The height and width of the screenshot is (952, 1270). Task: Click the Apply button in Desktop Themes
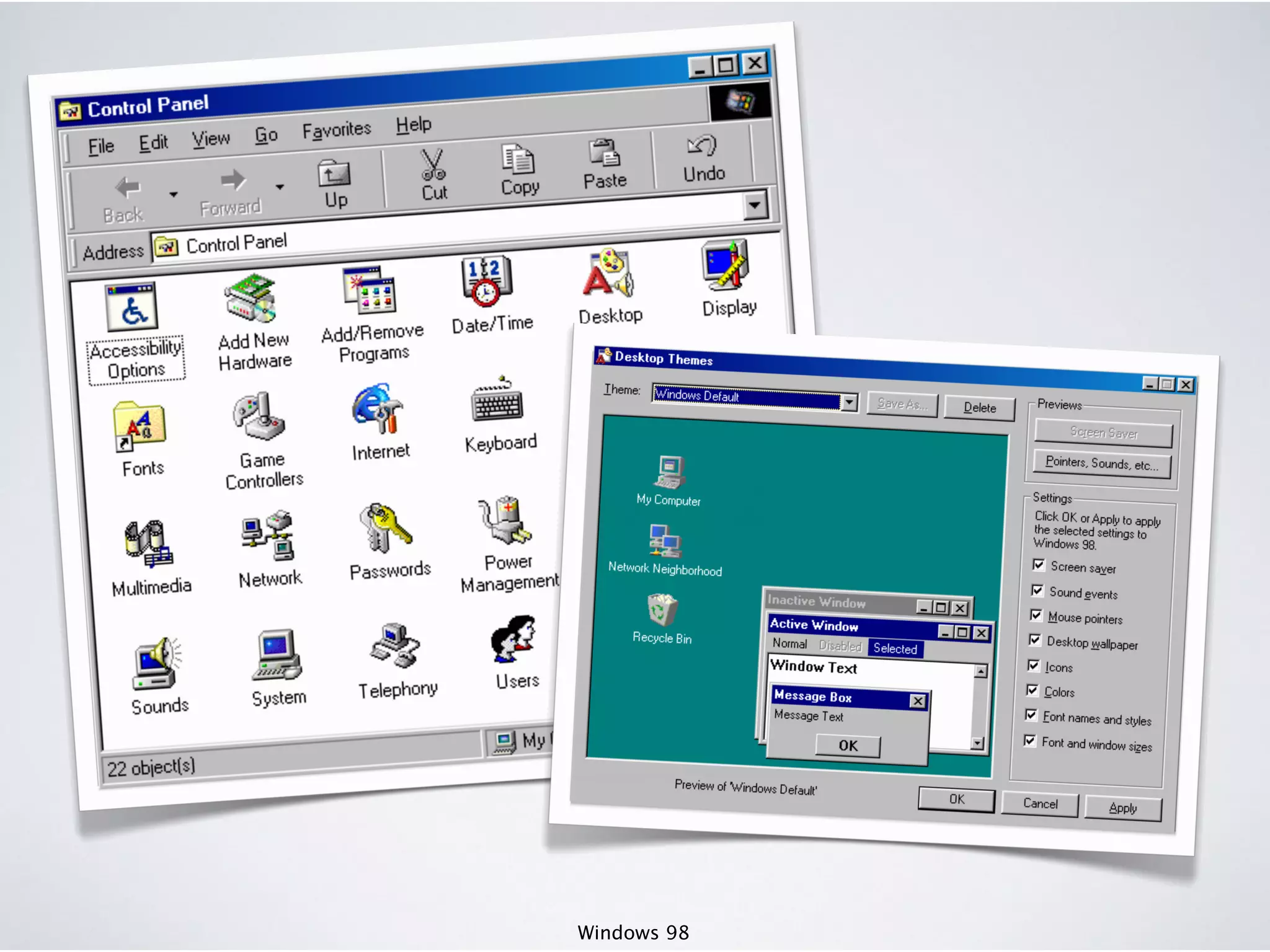click(1122, 808)
